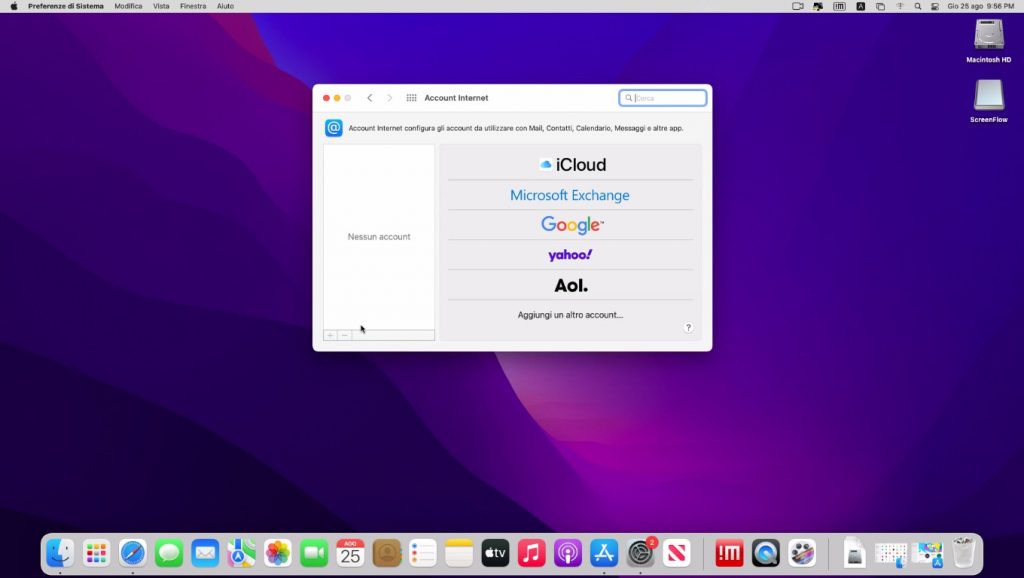Image resolution: width=1024 pixels, height=578 pixels.
Task: Go back with the left chevron
Action: click(x=370, y=98)
